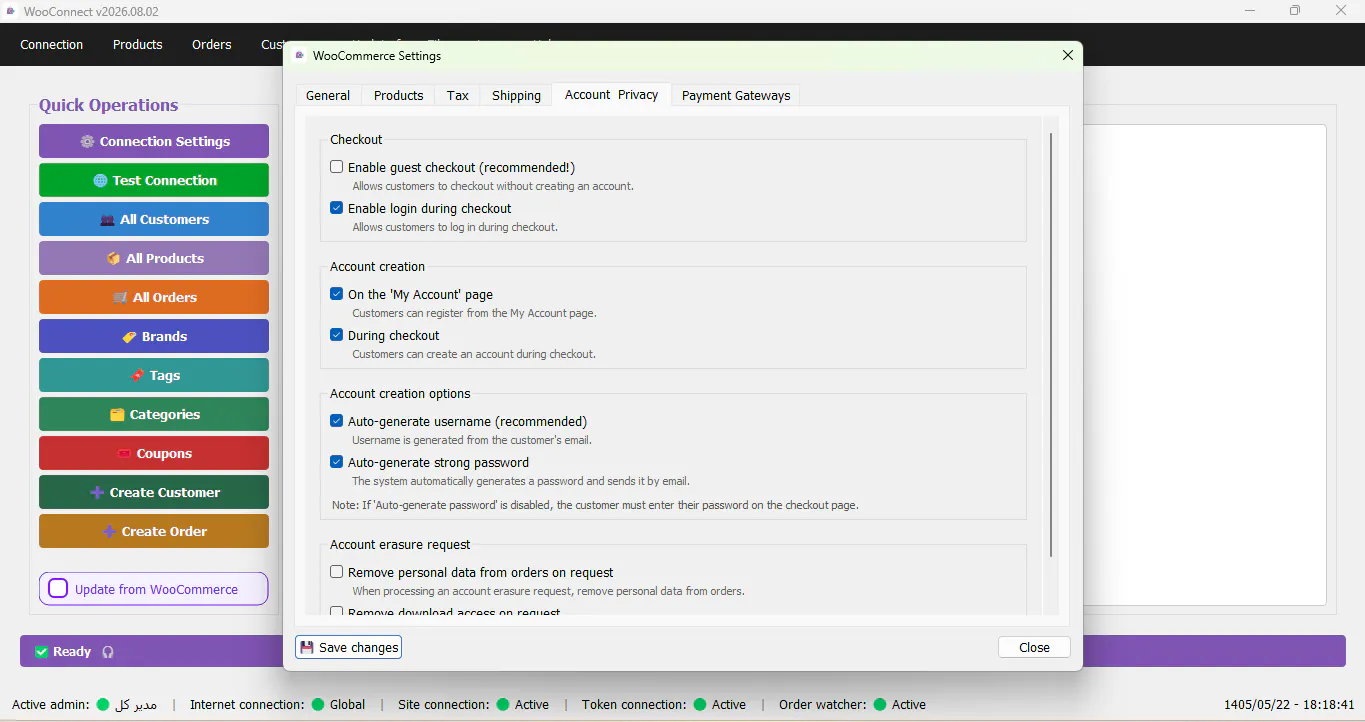Uncheck Enable login during checkout
Screen dimensions: 1365x722
pos(337,208)
